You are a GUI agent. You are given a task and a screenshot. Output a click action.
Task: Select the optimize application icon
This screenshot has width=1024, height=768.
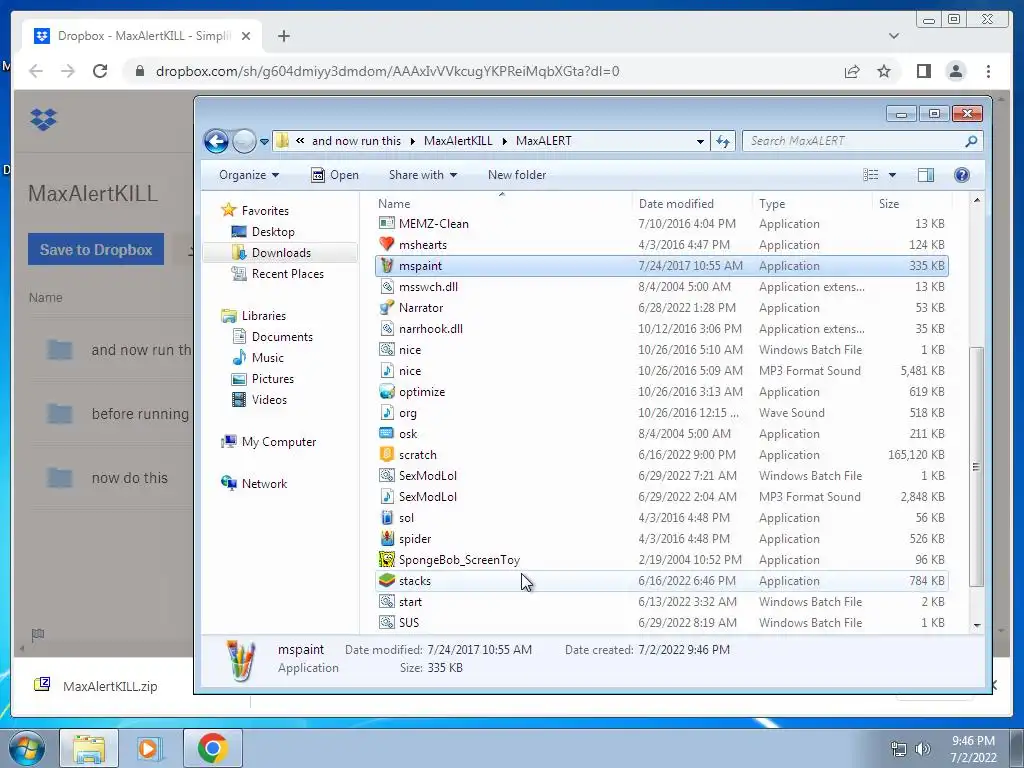pos(387,392)
